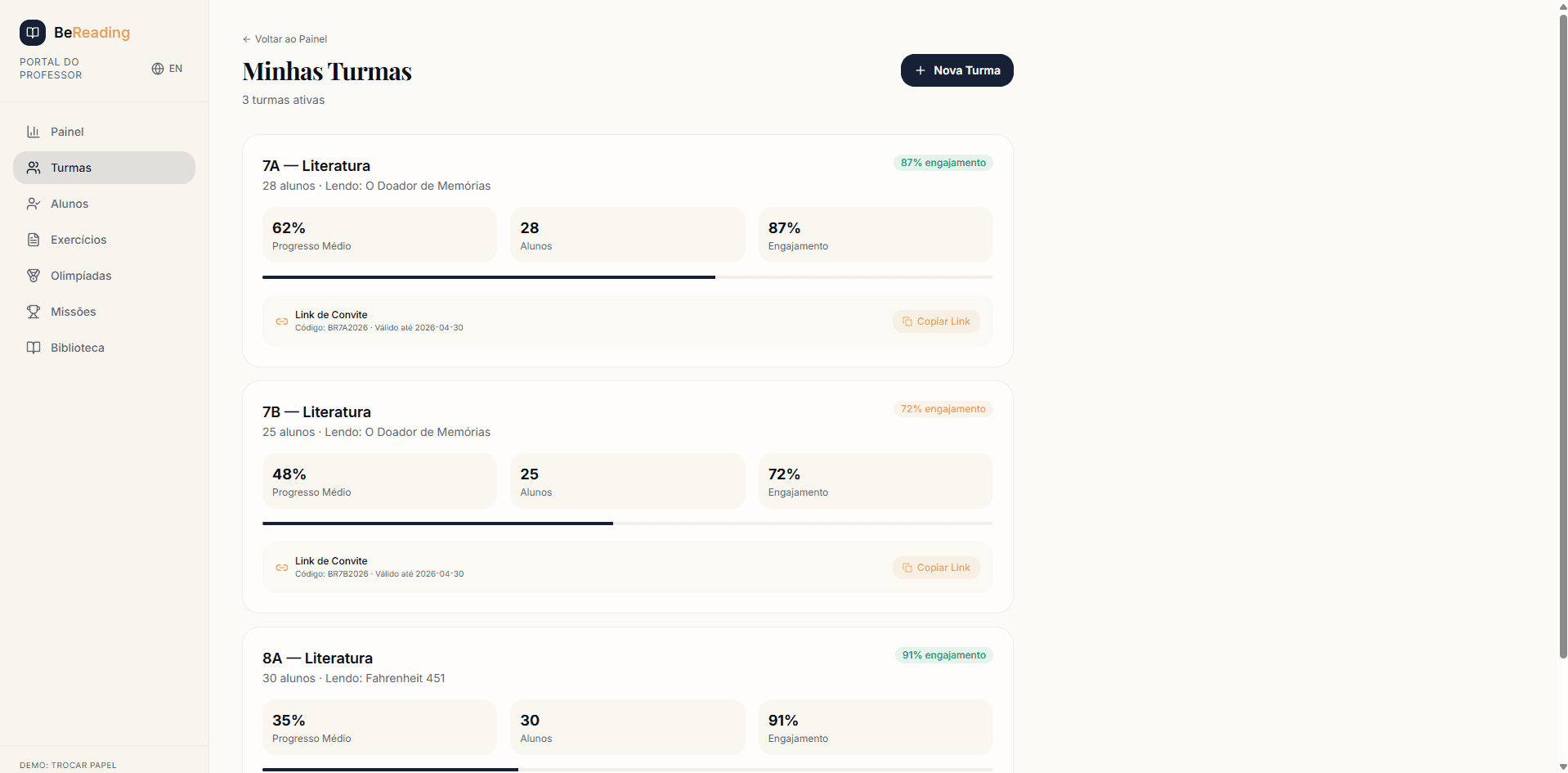Click the 87% engajamento badge
The width and height of the screenshot is (1568, 773).
coord(943,163)
